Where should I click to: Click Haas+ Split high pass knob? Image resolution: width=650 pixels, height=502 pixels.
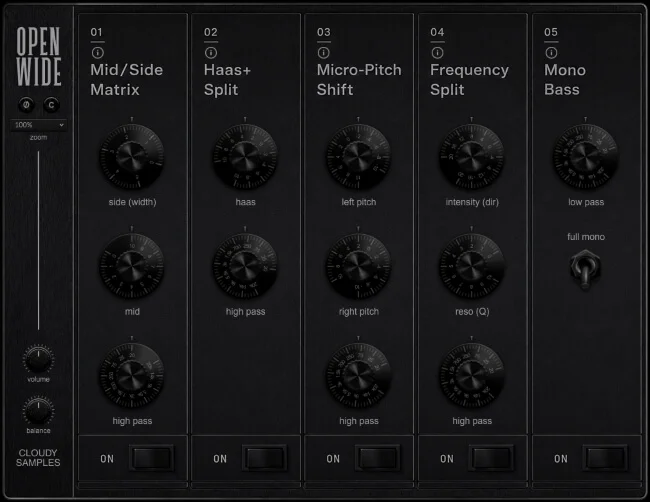coord(245,266)
